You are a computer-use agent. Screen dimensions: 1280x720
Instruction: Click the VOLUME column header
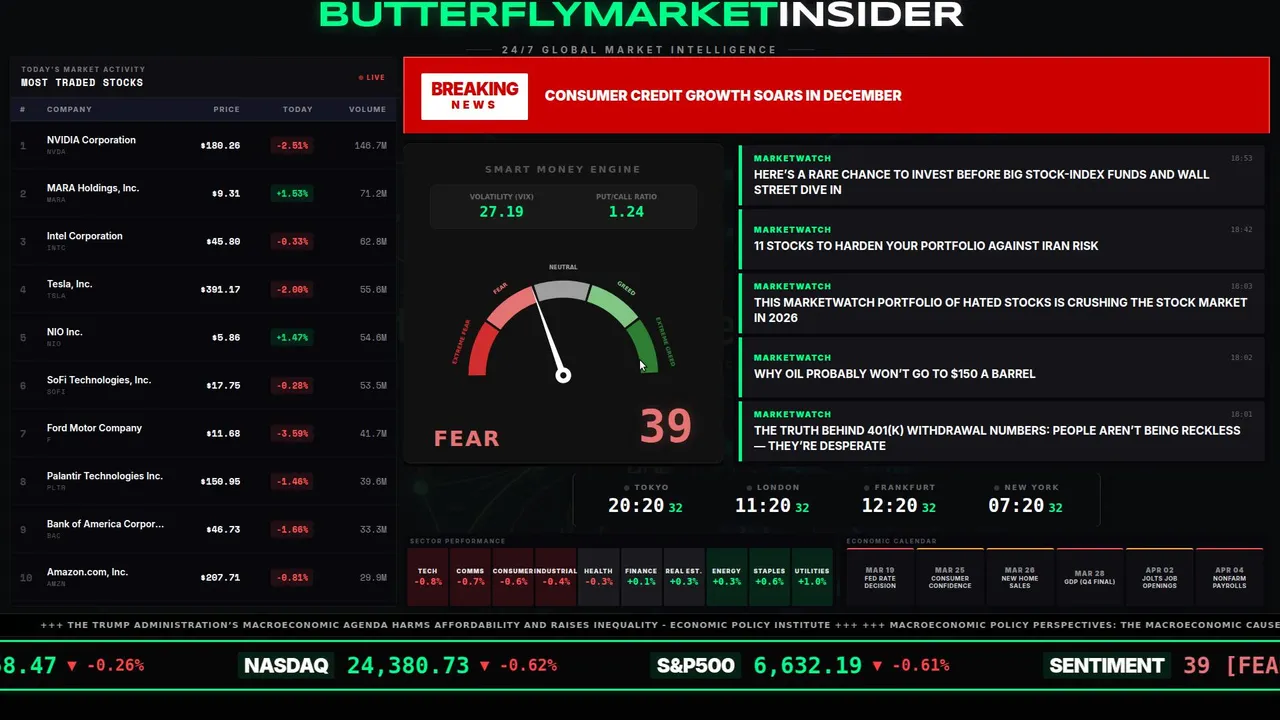367,109
